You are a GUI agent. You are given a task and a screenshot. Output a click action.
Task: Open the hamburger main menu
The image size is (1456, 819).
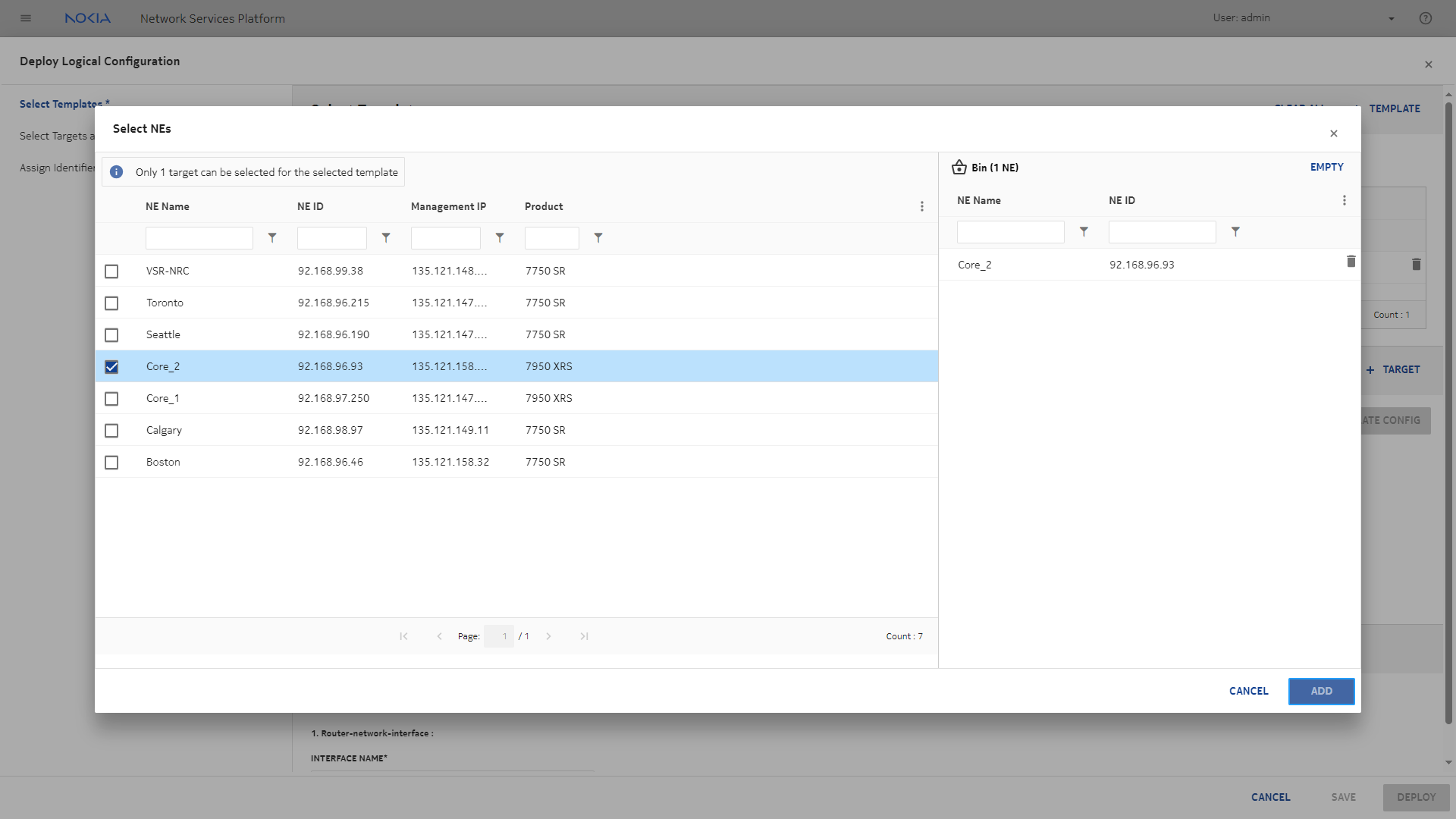click(26, 18)
